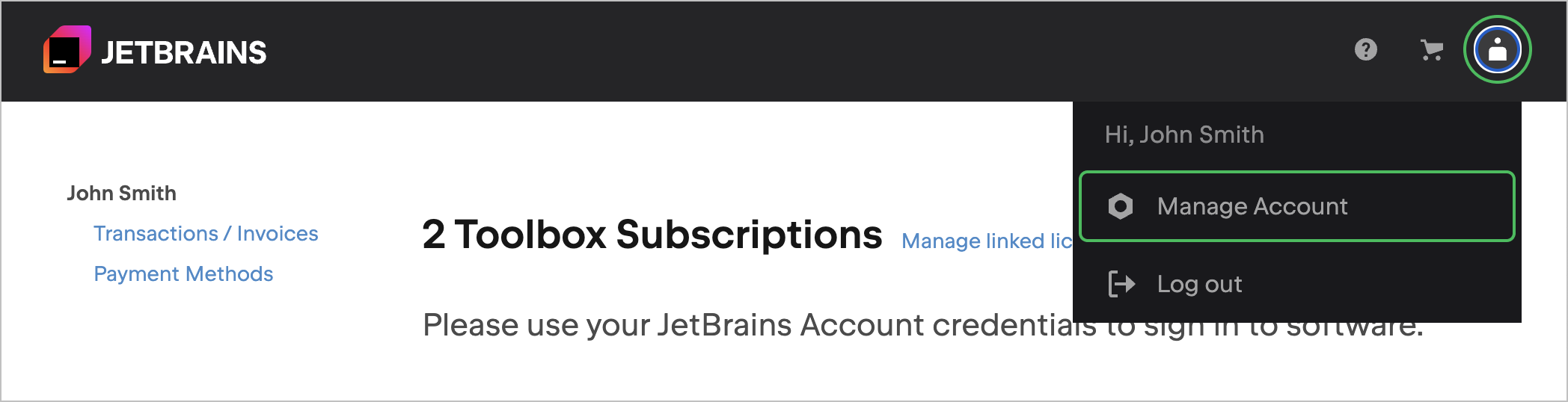Screen dimensions: 1568x402
Task: Open the Transactions / Invoices link
Action: click(x=206, y=234)
